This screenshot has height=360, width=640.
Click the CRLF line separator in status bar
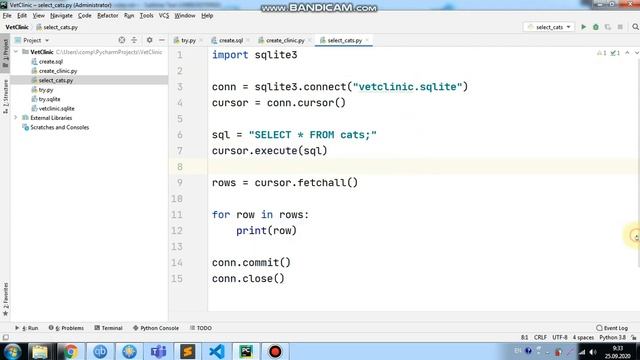540,338
